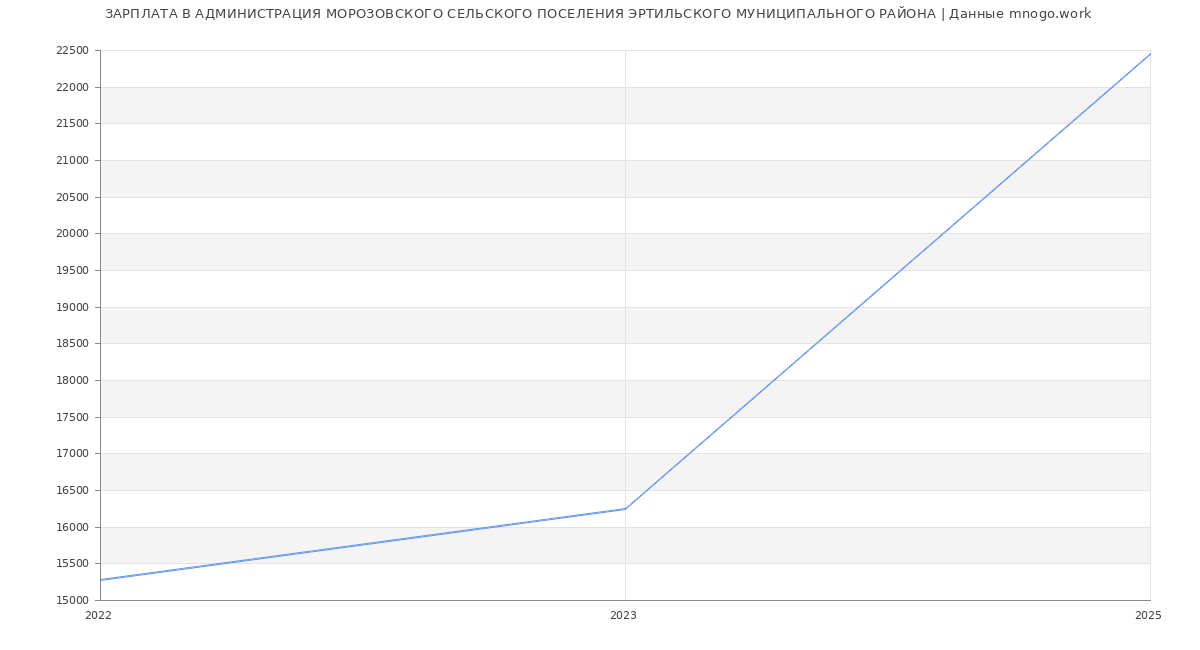Click the 19500 y-axis label

click(73, 271)
